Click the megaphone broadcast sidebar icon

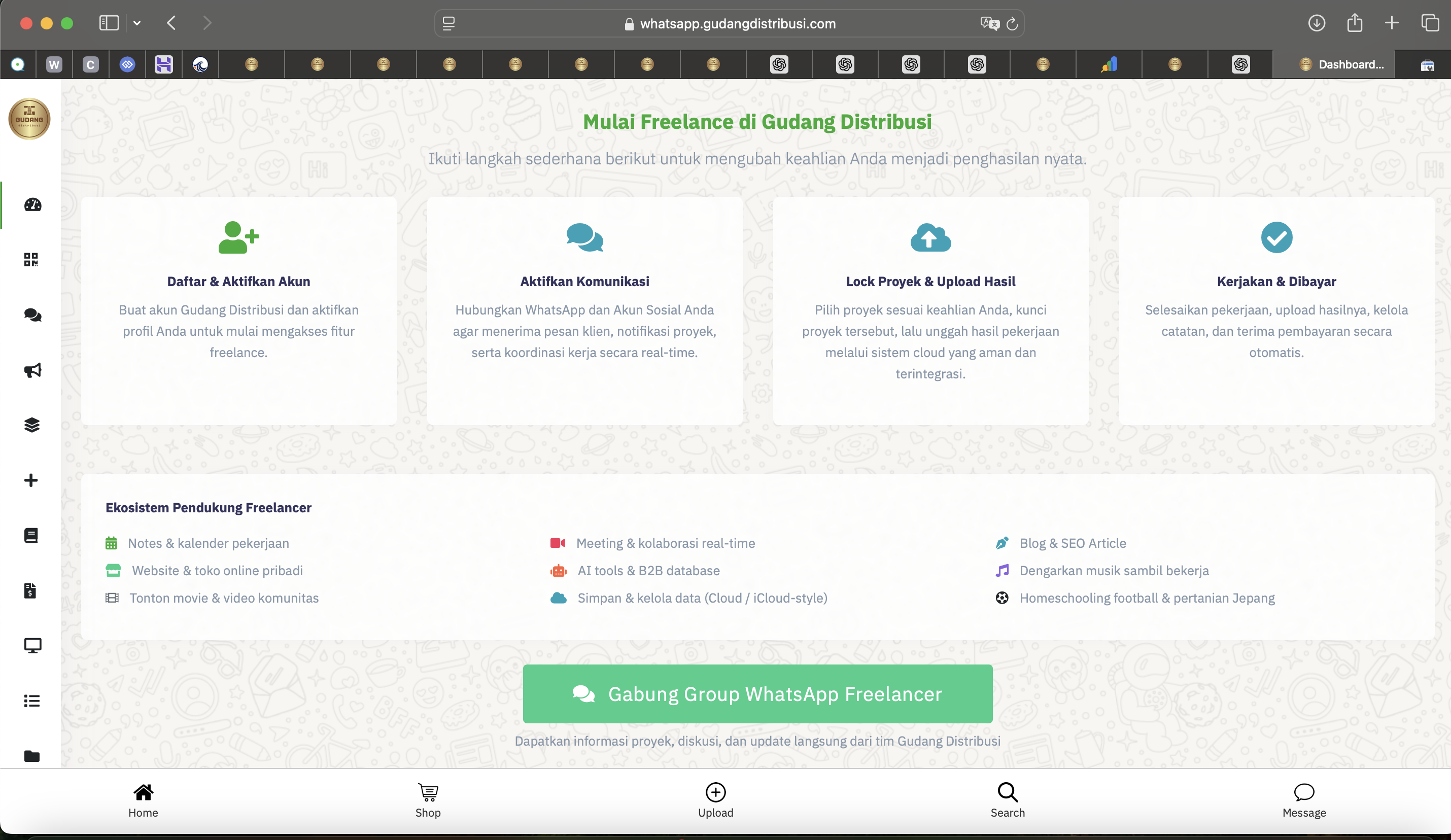(x=32, y=370)
